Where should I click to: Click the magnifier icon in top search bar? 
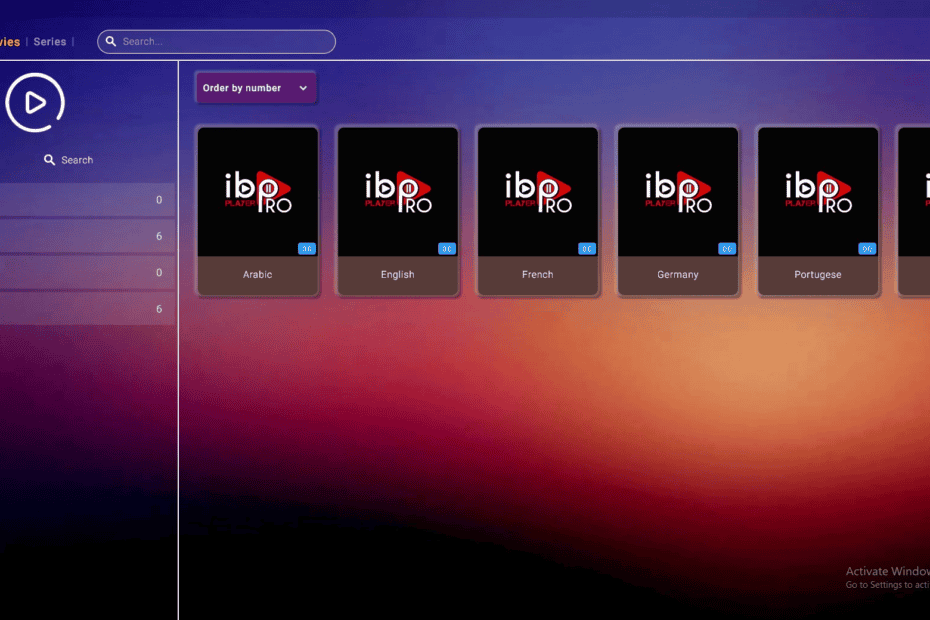[111, 42]
